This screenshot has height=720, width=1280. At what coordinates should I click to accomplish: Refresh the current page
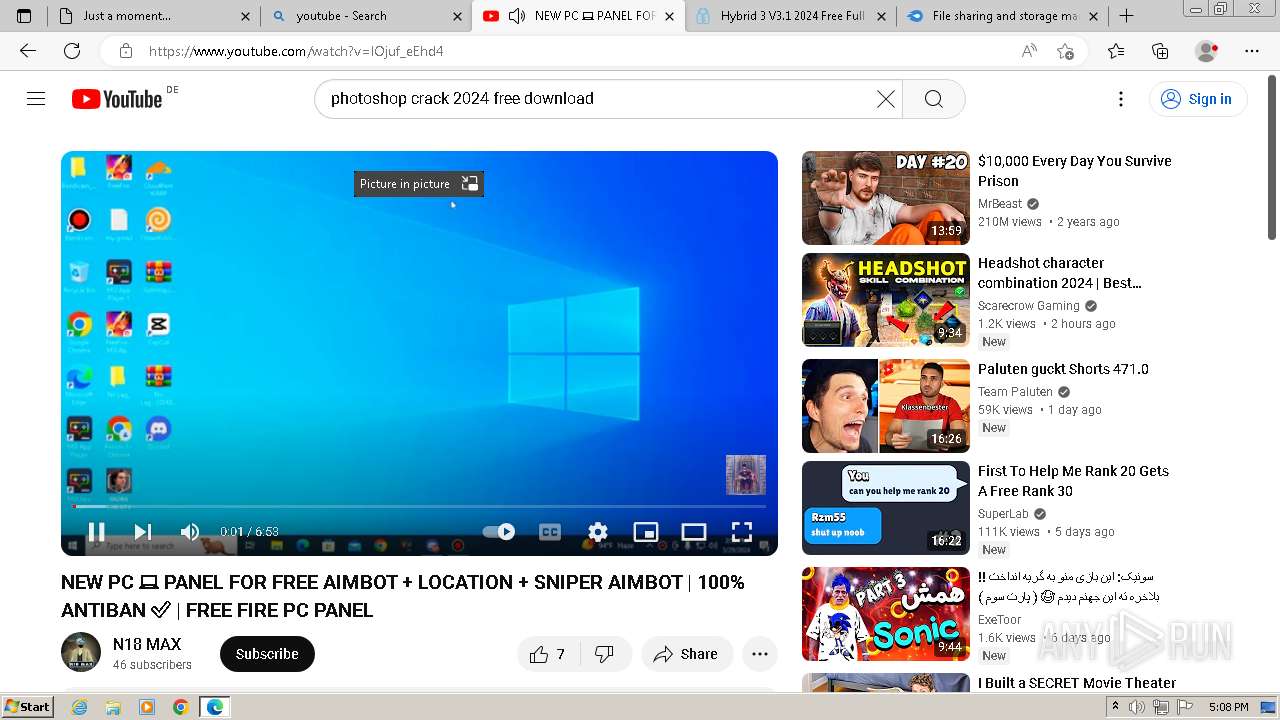click(72, 51)
